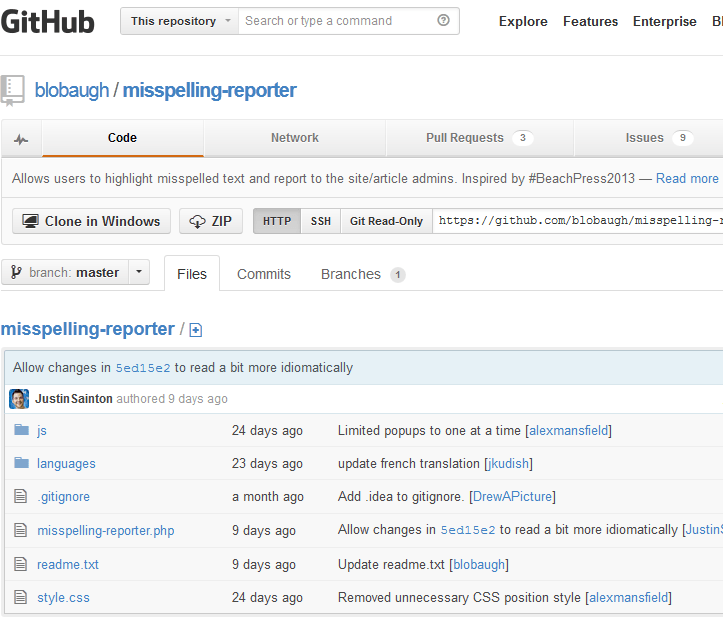Select the Commits tab
Viewport: 723px width, 630px height.
(264, 274)
